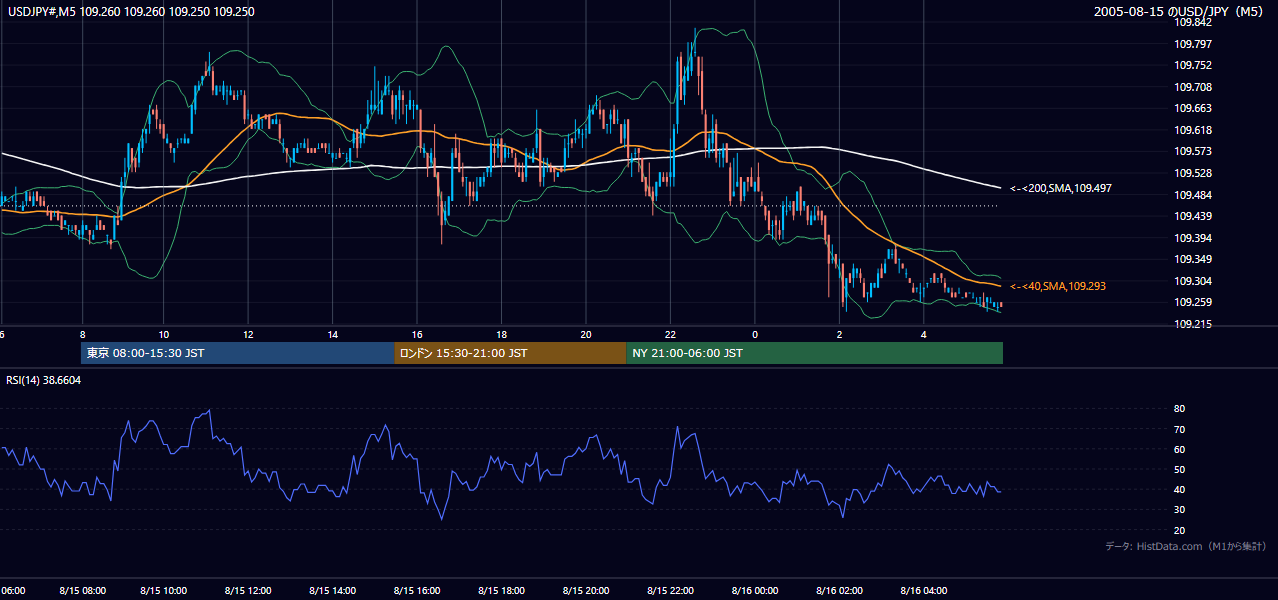This screenshot has width=1278, height=600.
Task: Click the 8/15 16:00 time axis label
Action: pos(418,590)
